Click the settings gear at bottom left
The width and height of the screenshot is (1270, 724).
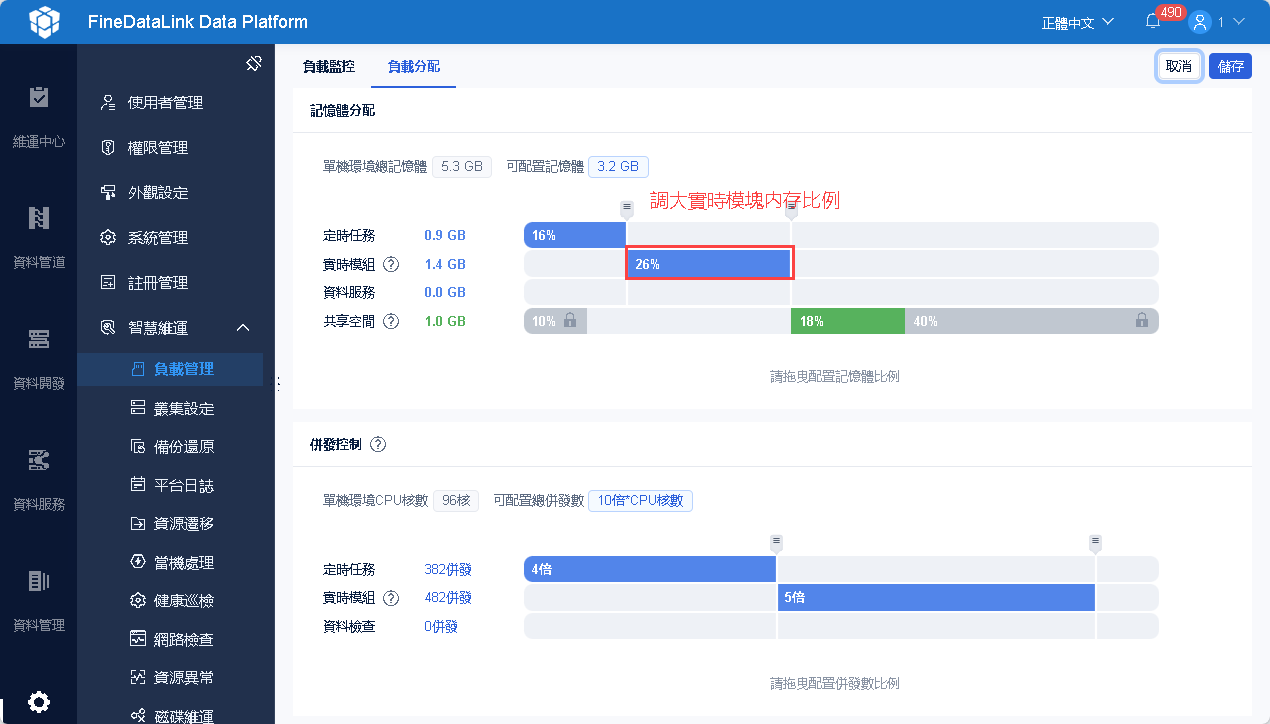[x=39, y=702]
